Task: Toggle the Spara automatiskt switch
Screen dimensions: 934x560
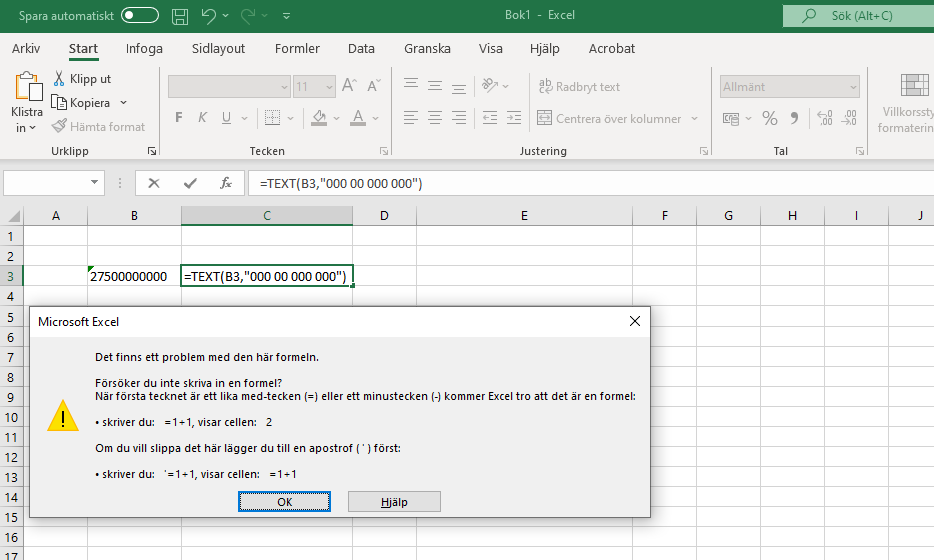Action: tap(140, 15)
